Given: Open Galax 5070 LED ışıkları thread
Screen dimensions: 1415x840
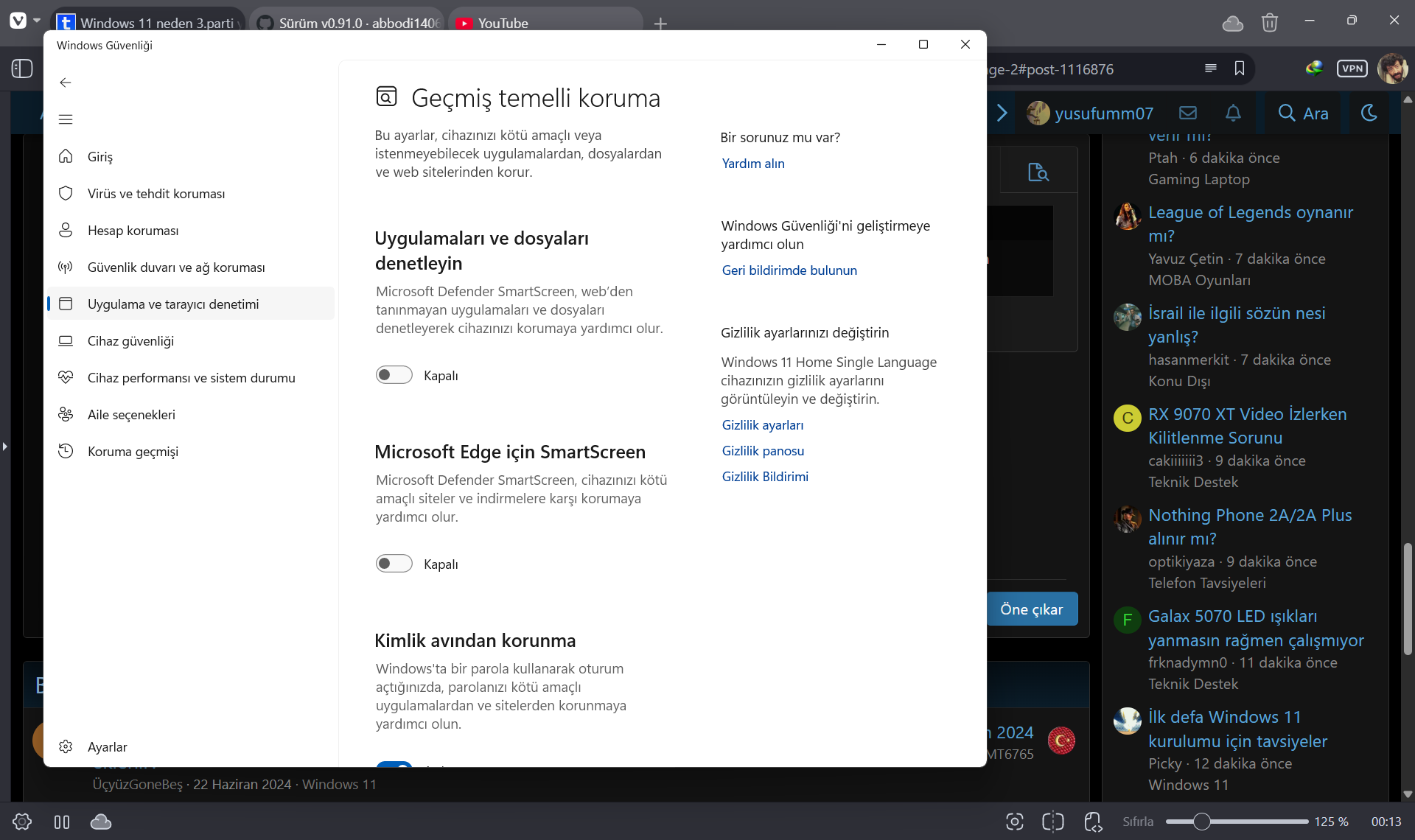Looking at the screenshot, I should tap(1256, 628).
